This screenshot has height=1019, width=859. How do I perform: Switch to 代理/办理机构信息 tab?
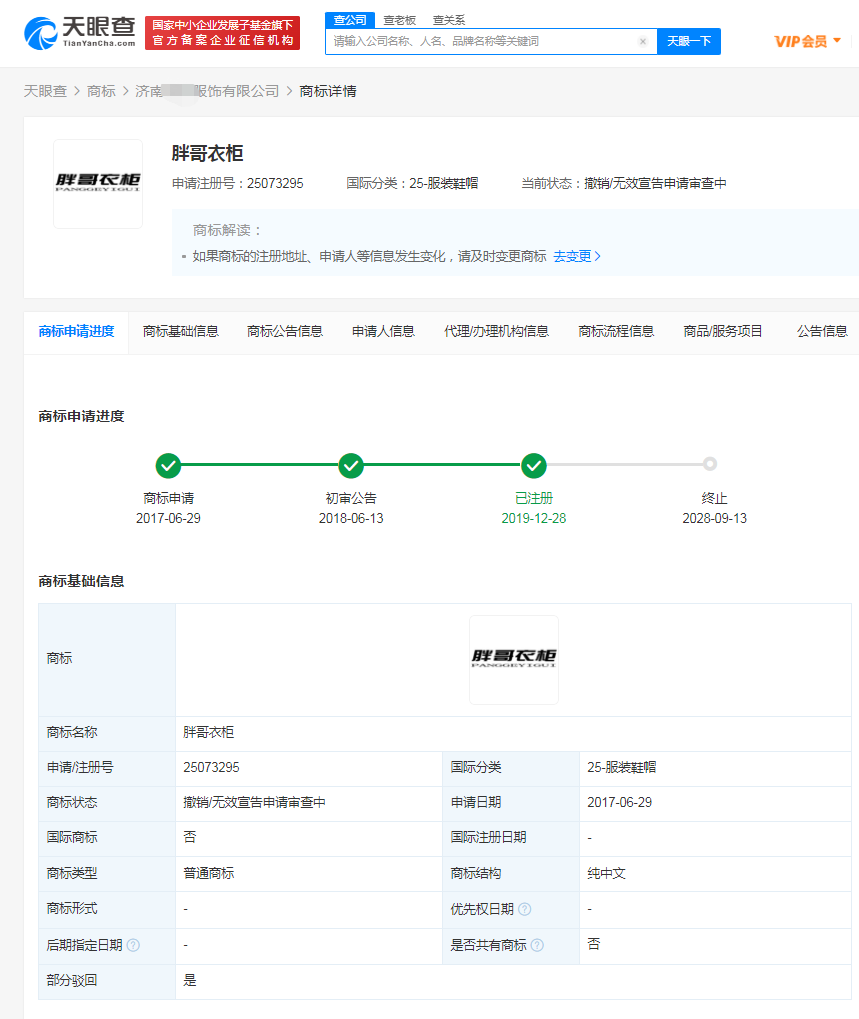point(496,331)
